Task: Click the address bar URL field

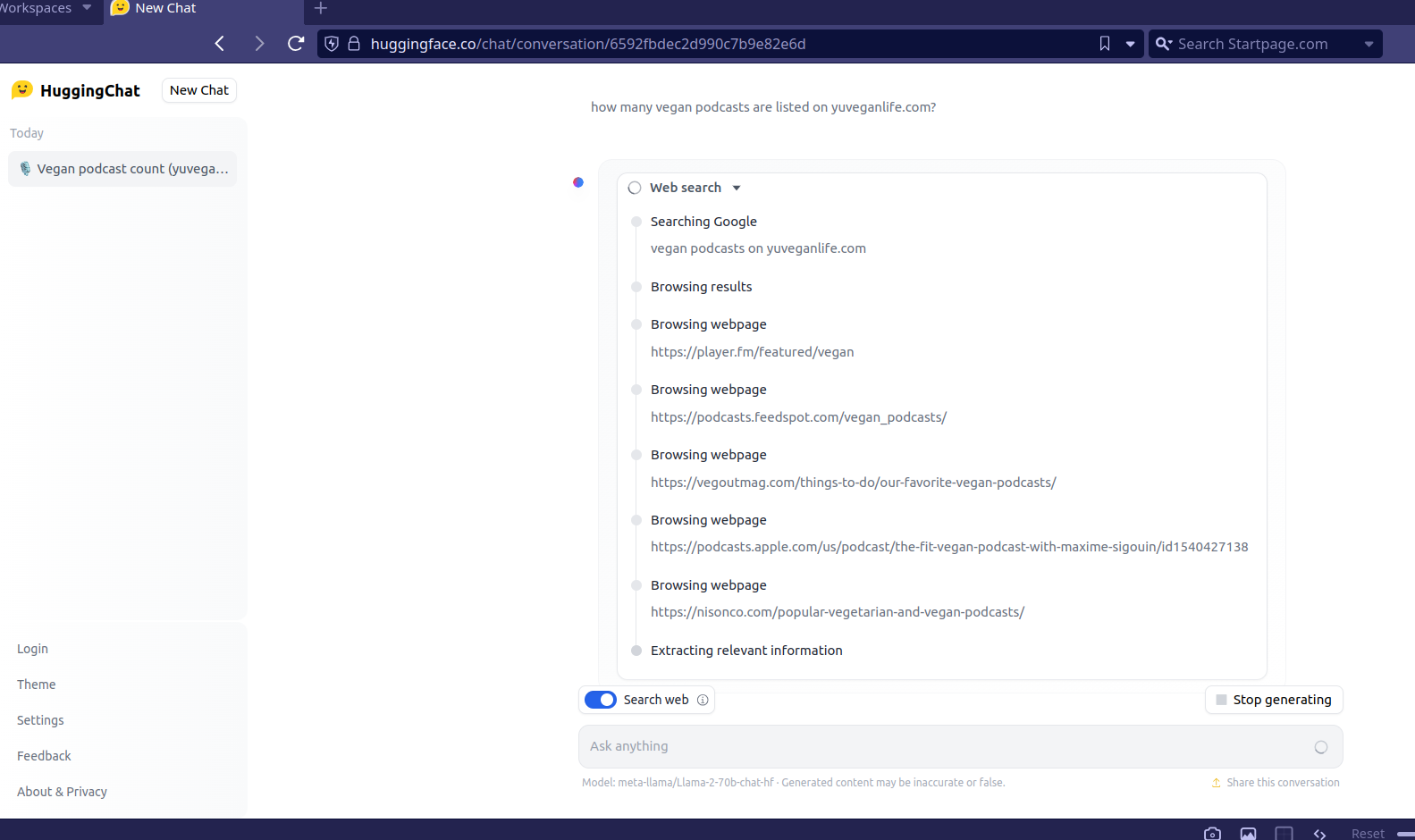Action: click(x=729, y=44)
